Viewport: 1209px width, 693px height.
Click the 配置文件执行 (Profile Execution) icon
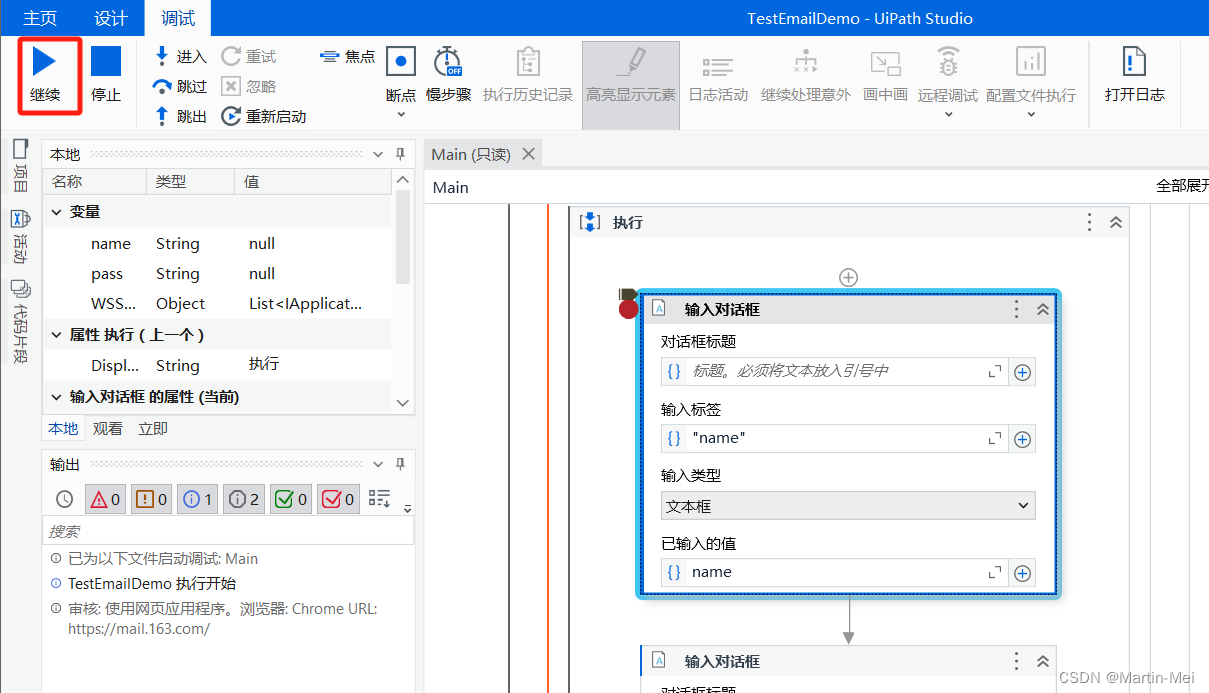point(1031,62)
